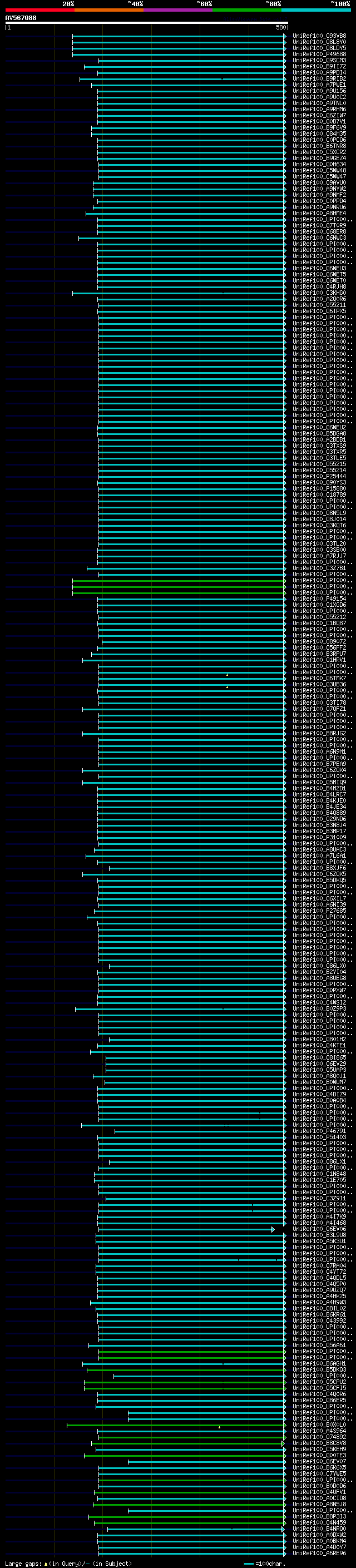Open hit UniRef100_Q4UFV1
This screenshot has width=356, height=1568.
click(319, 1492)
